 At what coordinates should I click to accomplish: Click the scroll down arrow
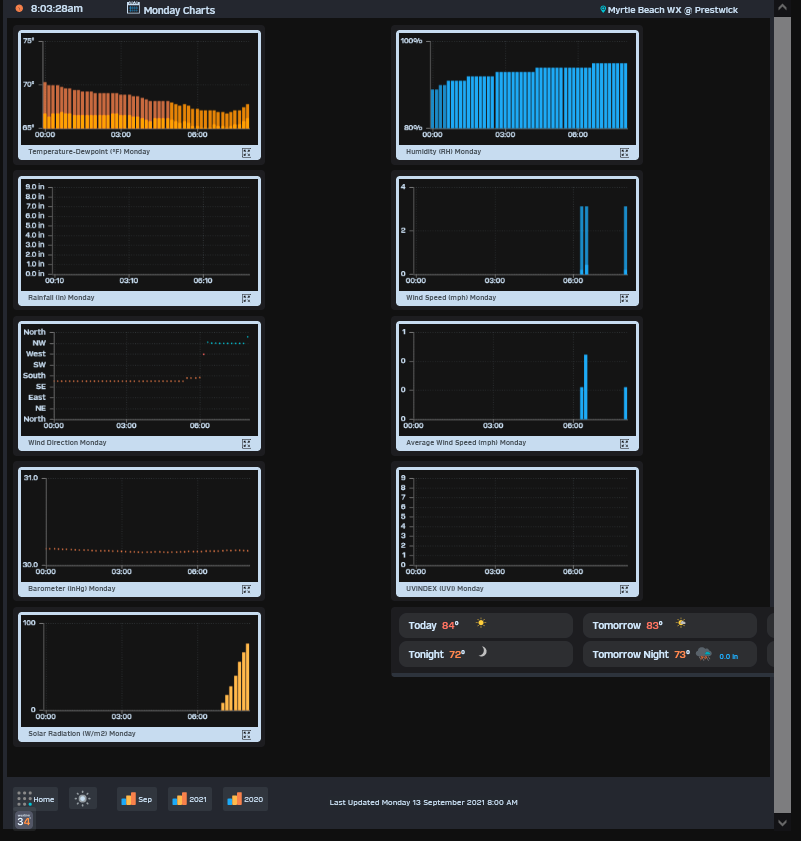782,822
